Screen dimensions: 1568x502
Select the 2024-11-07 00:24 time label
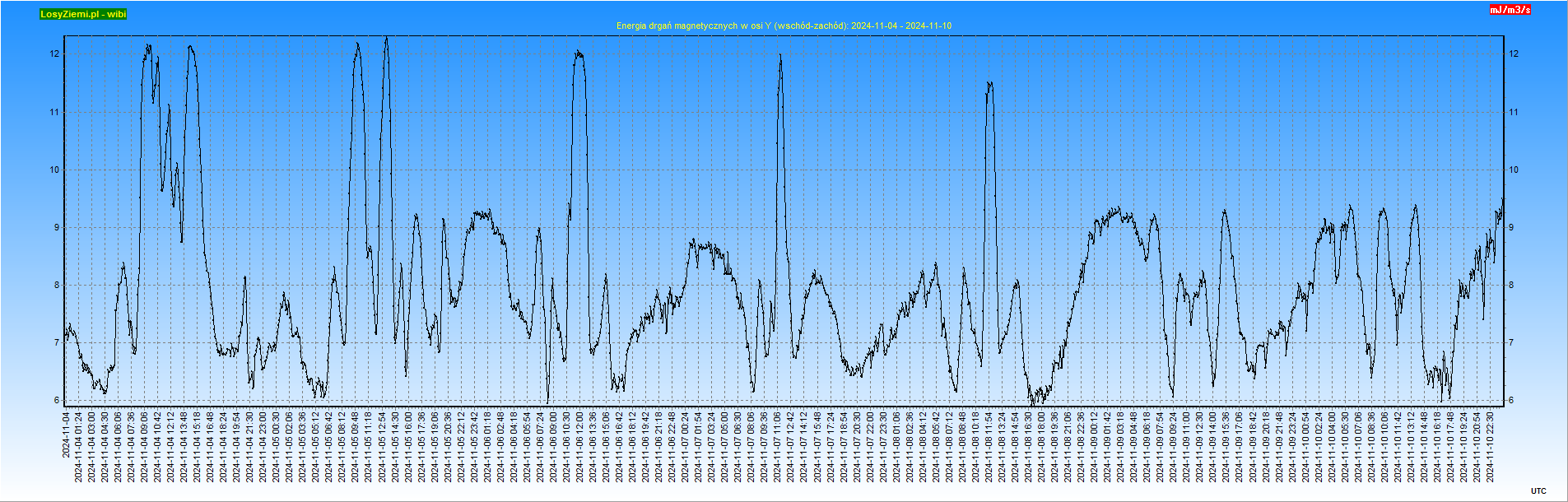coord(686,447)
